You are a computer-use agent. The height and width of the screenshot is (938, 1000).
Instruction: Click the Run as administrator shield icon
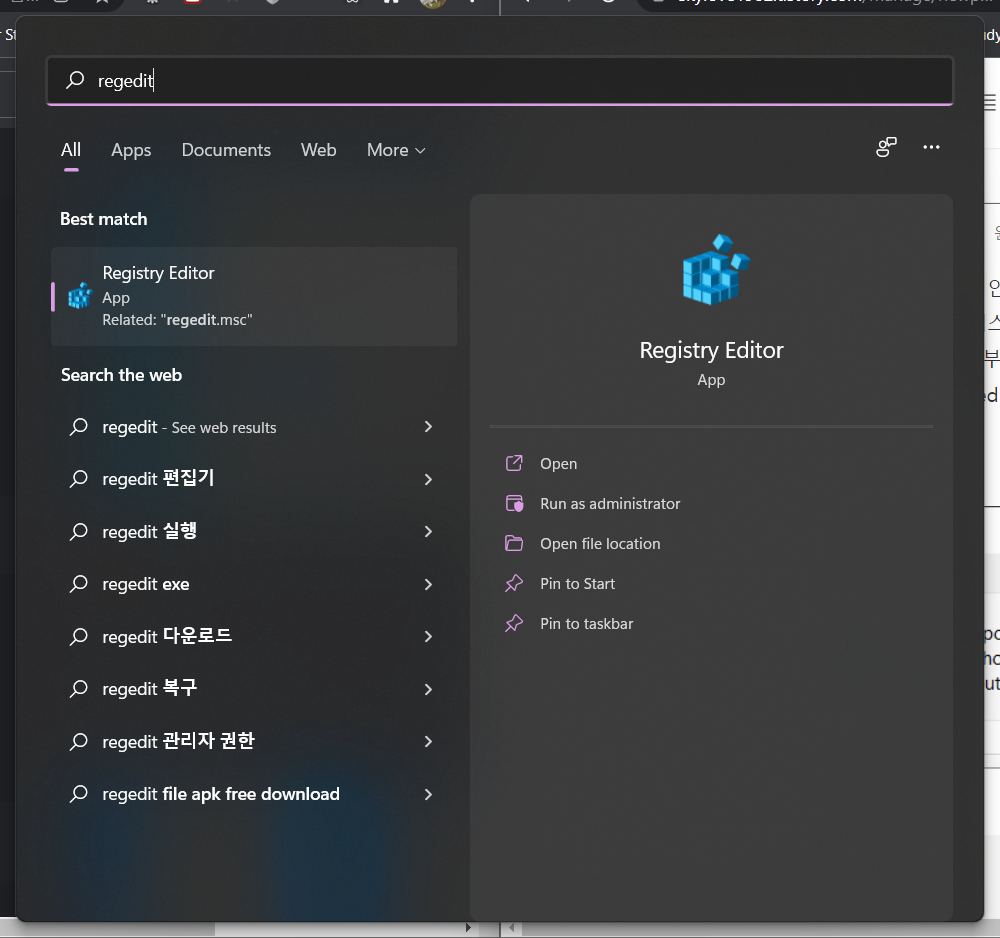click(x=514, y=503)
